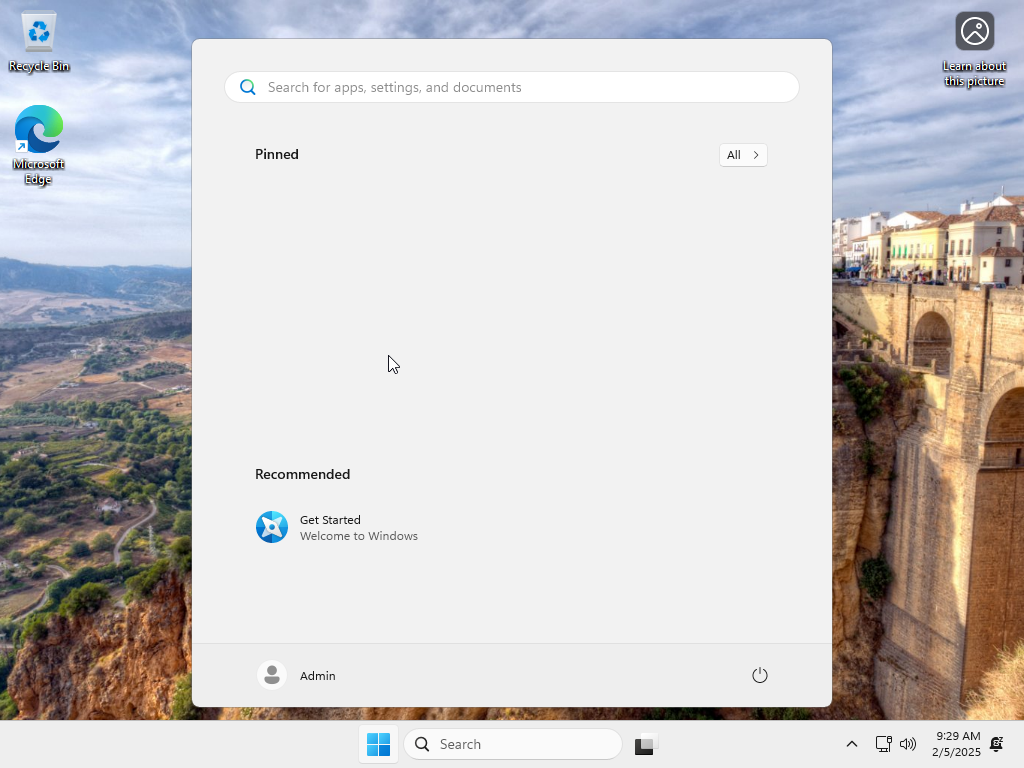Show hidden system tray icons

point(852,744)
